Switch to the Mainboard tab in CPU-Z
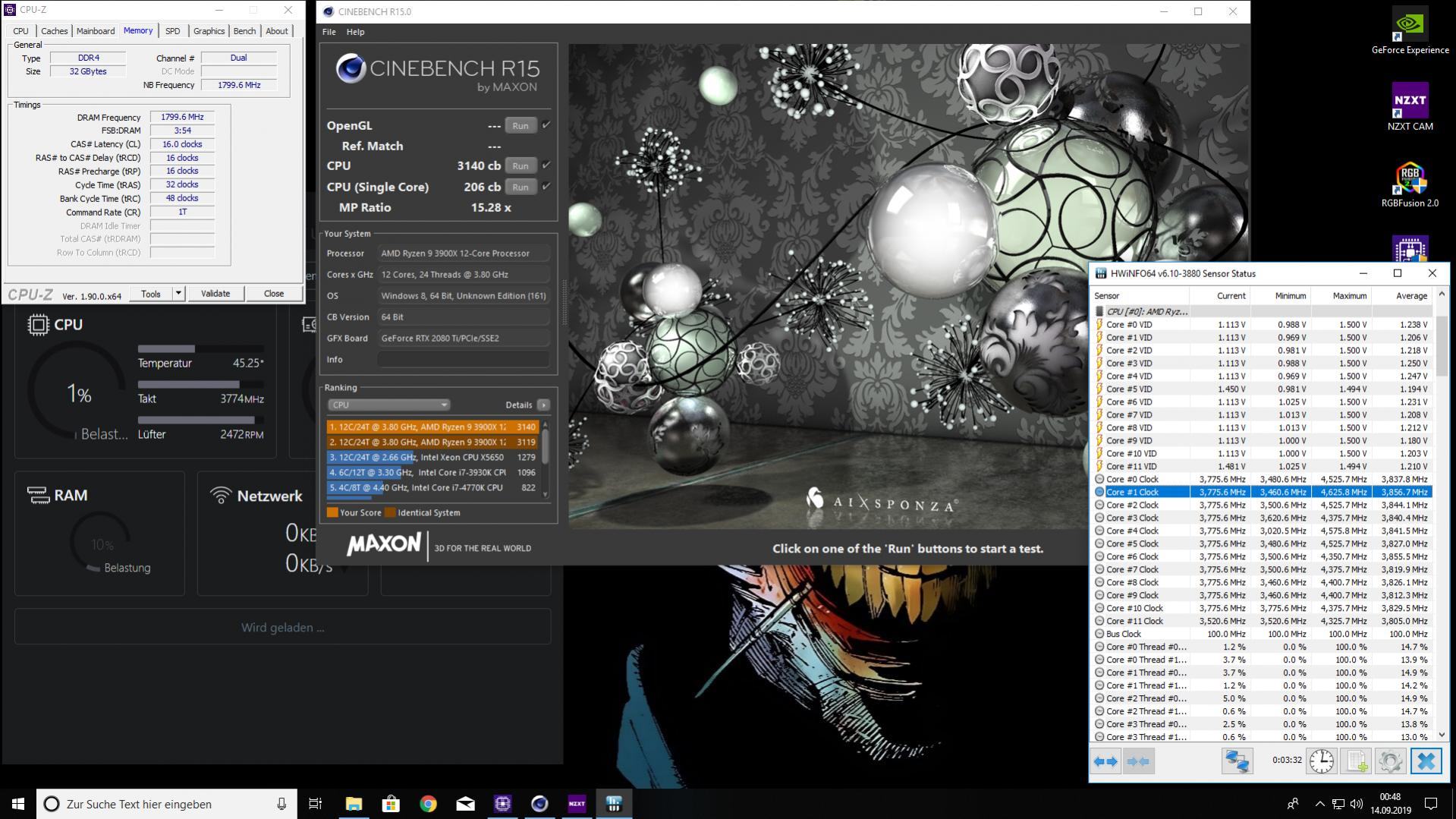This screenshot has width=1456, height=819. [96, 31]
